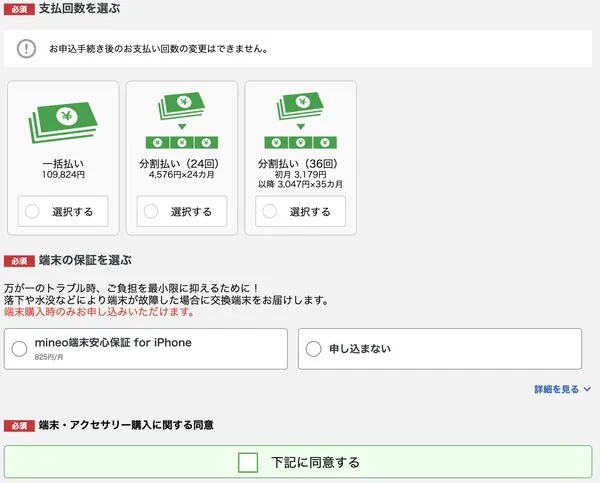The height and width of the screenshot is (483, 600).
Task: Tick the 下記に同意する checkbox
Action: (x=248, y=463)
